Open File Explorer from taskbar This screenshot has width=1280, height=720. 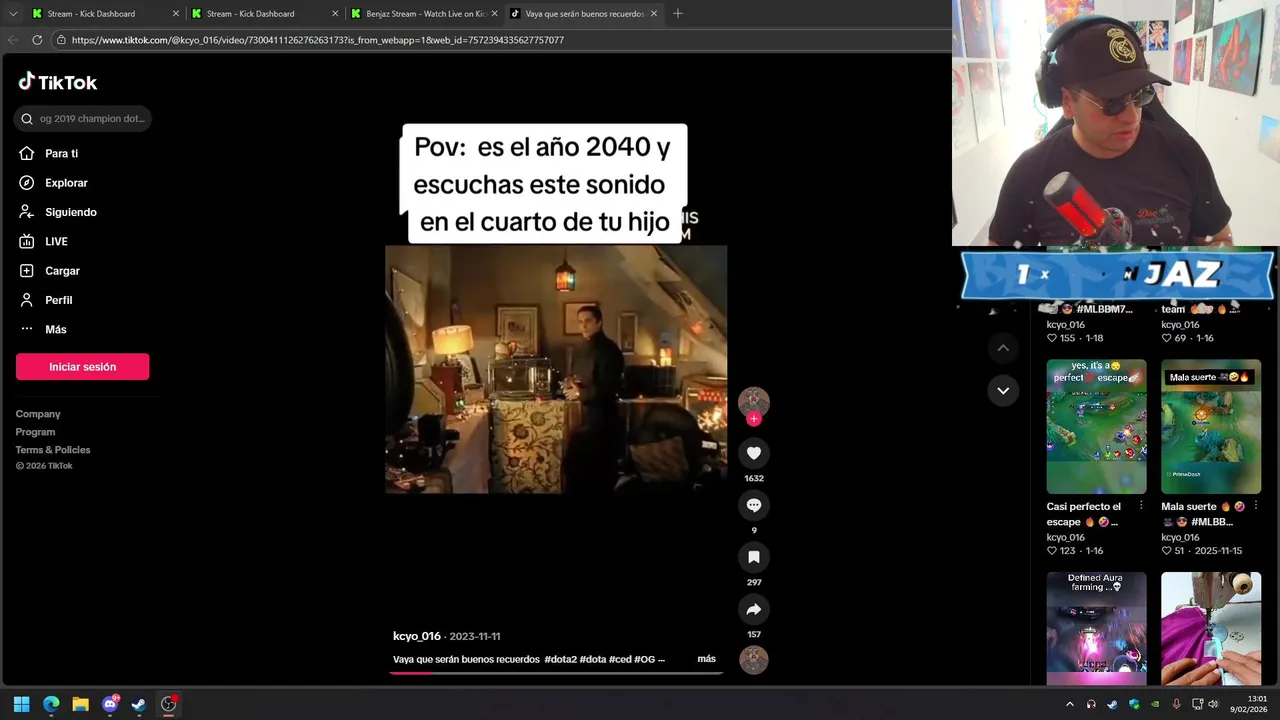80,704
